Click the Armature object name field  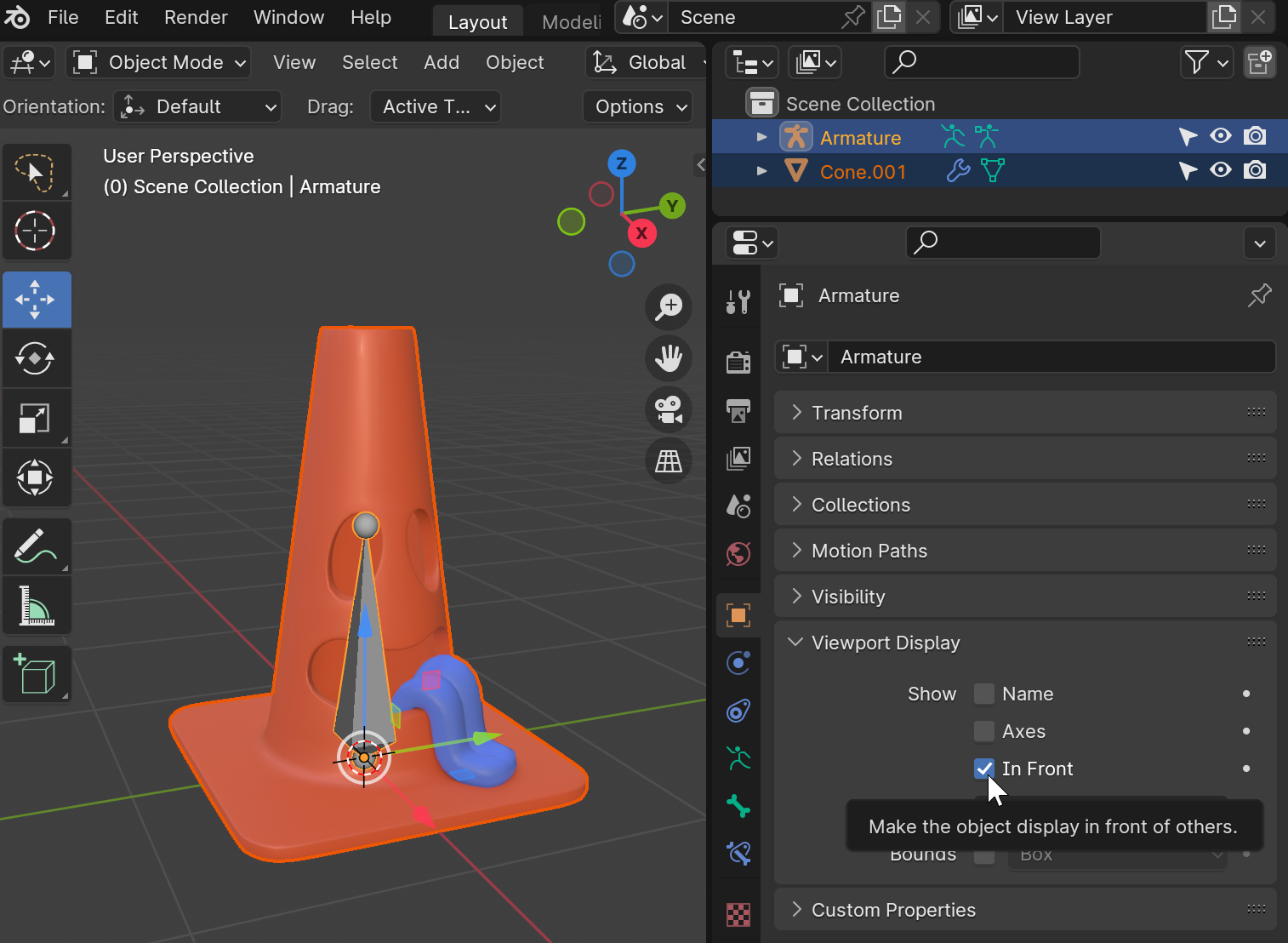coord(1052,357)
